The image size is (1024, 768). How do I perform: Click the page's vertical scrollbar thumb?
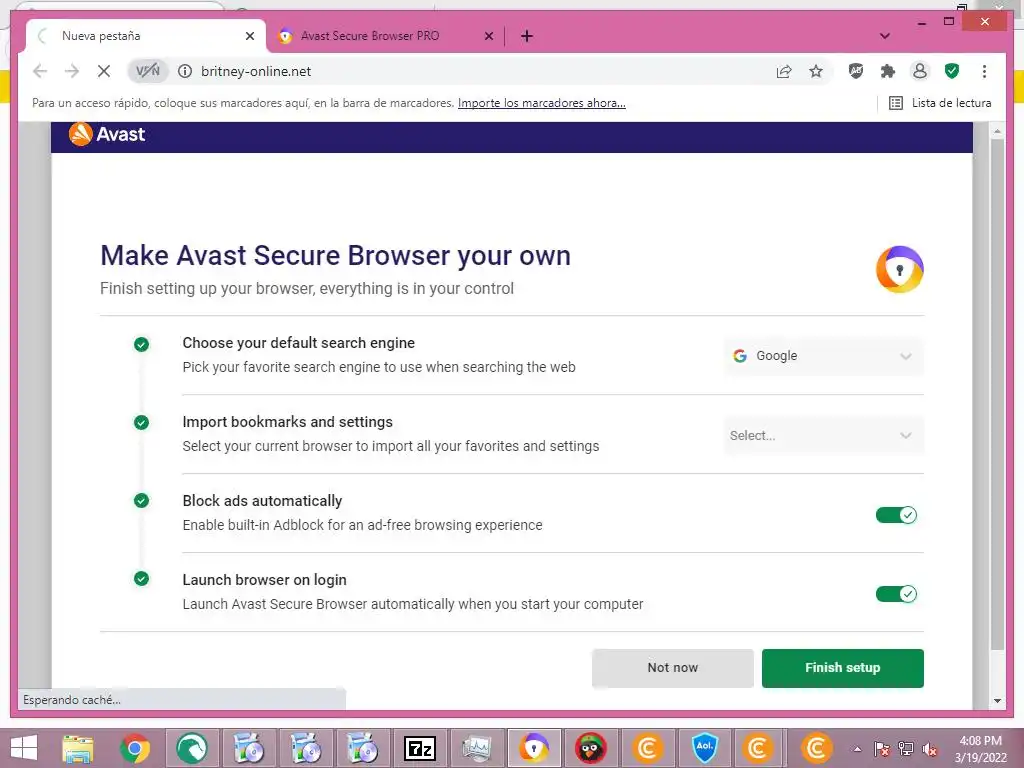(997, 394)
